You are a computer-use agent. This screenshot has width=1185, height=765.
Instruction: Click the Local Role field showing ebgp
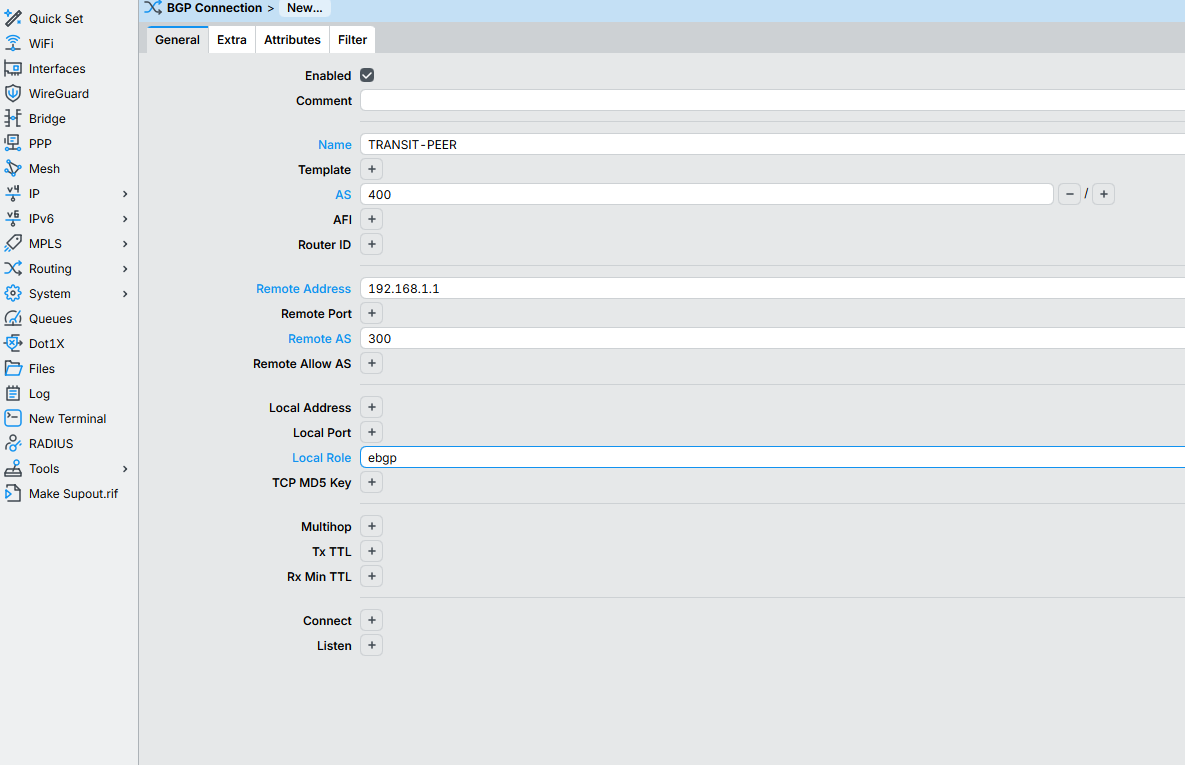click(x=772, y=457)
